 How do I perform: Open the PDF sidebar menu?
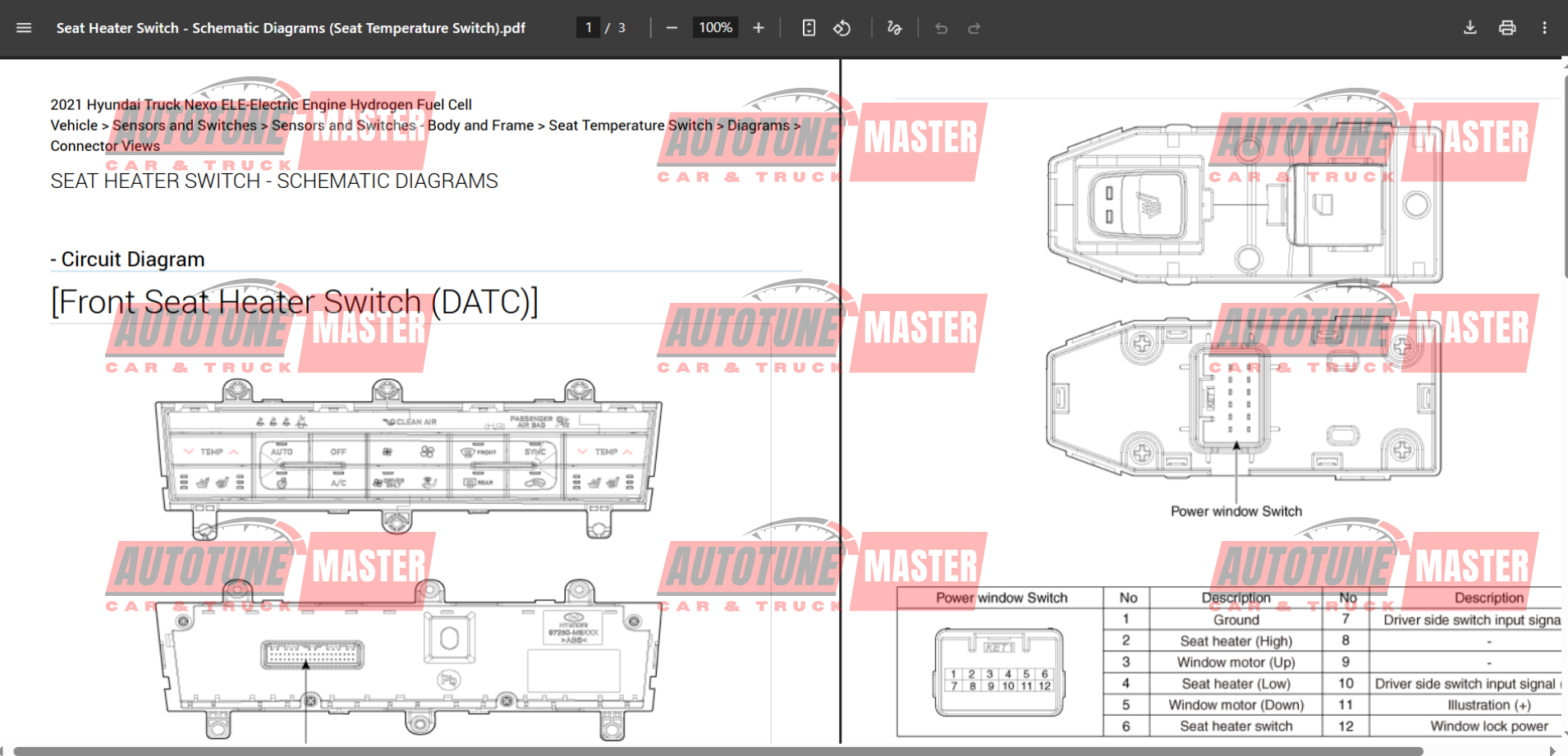click(x=24, y=28)
